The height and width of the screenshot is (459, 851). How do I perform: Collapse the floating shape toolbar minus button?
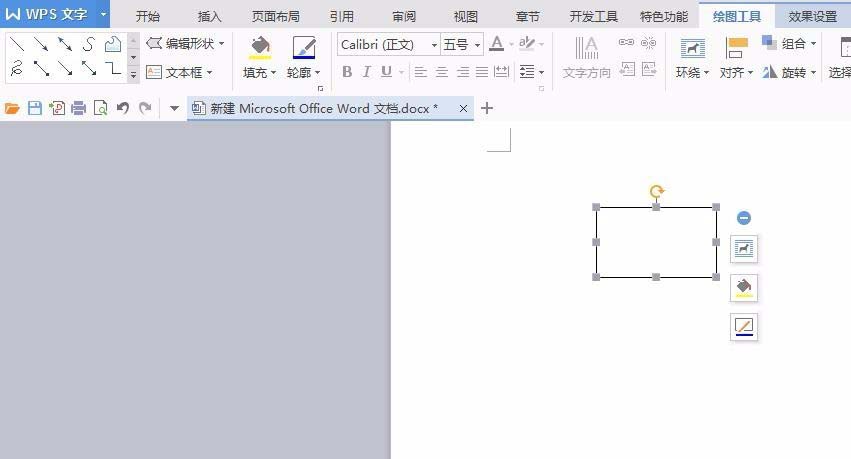click(744, 218)
